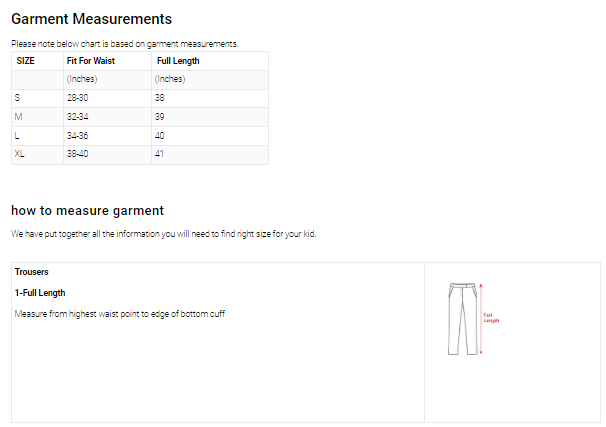
Task: Click the Full Length table header
Action: click(x=178, y=61)
